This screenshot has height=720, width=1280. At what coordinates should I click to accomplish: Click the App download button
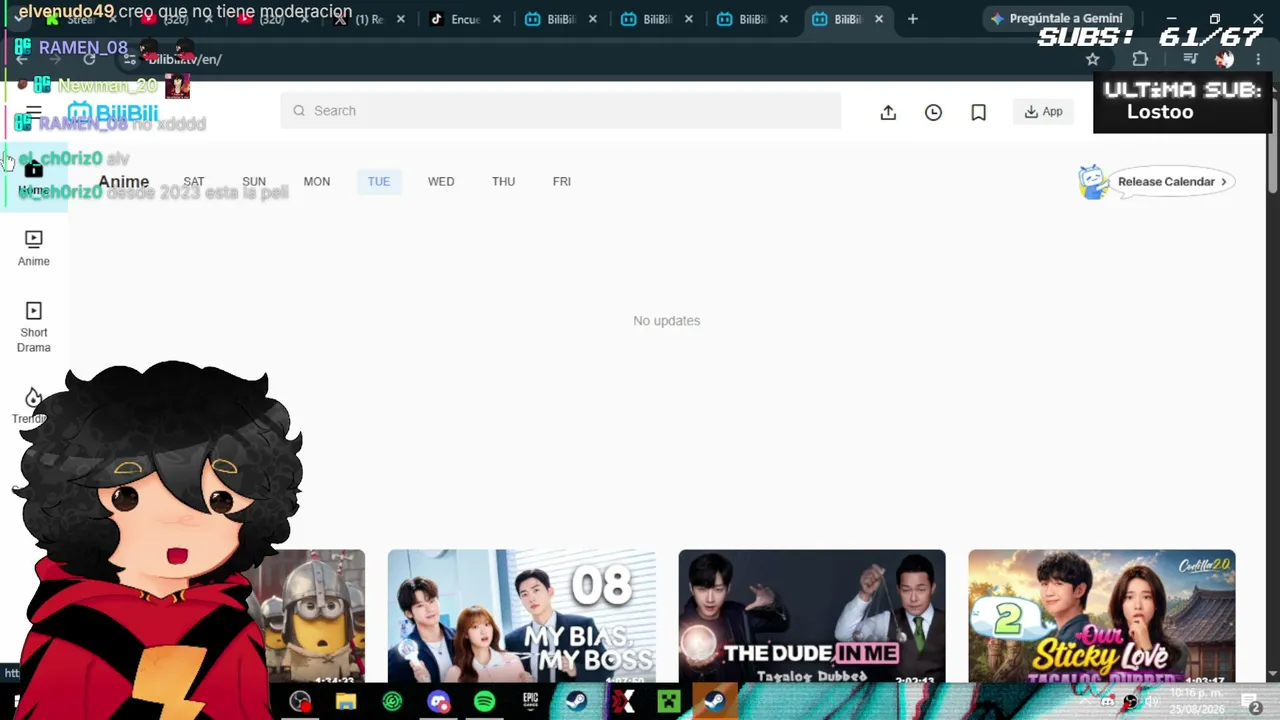click(x=1043, y=112)
